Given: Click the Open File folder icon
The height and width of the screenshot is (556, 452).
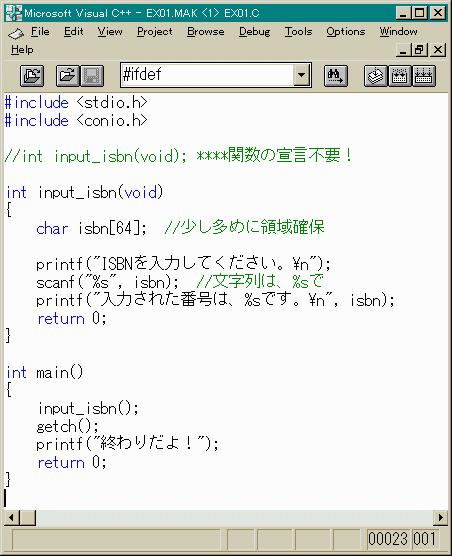Looking at the screenshot, I should coord(68,76).
